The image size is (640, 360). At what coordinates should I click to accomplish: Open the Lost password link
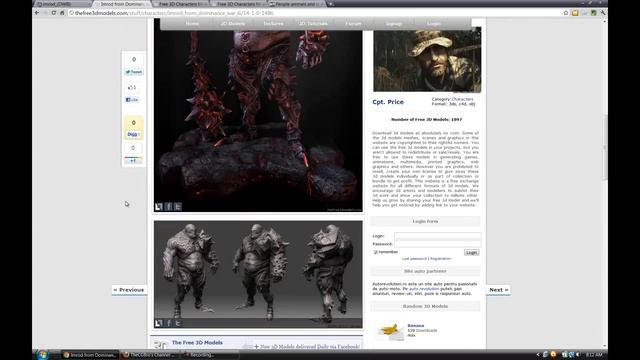coord(414,259)
